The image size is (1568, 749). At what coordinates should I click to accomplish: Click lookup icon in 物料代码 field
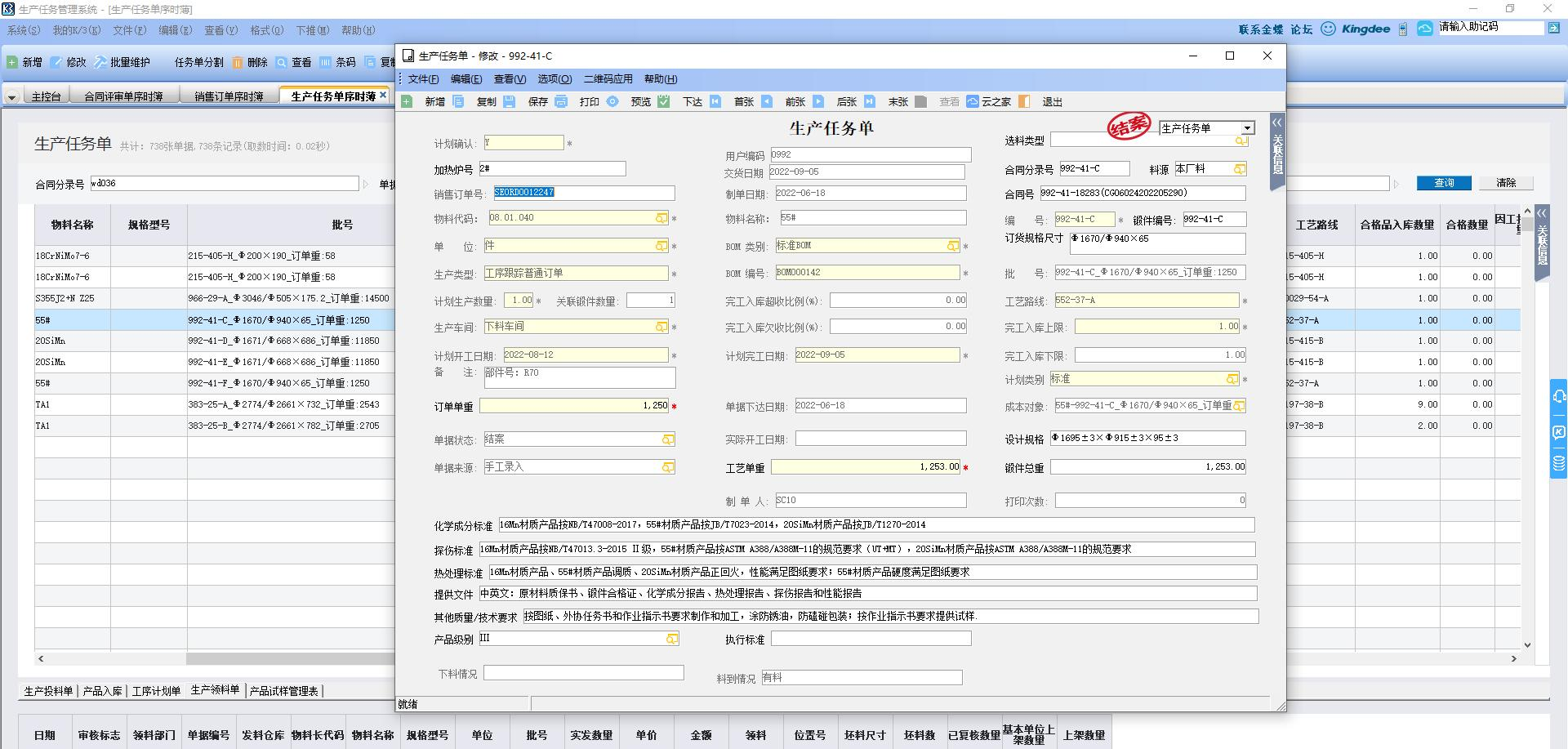point(661,218)
